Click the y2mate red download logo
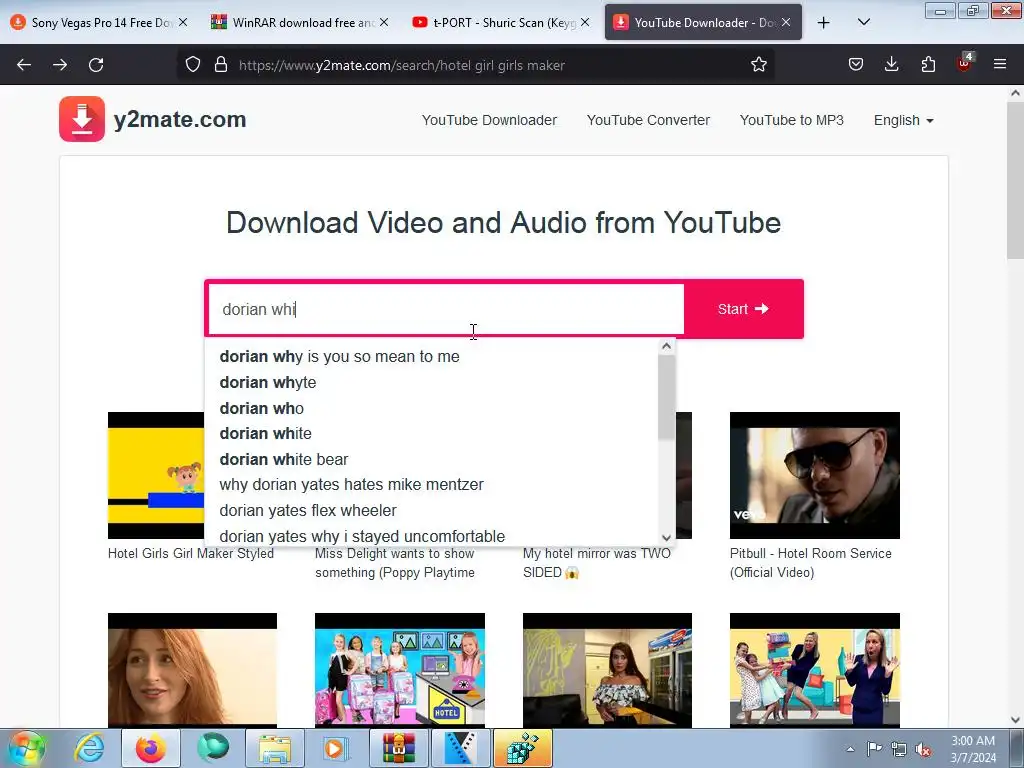 pyautogui.click(x=82, y=119)
